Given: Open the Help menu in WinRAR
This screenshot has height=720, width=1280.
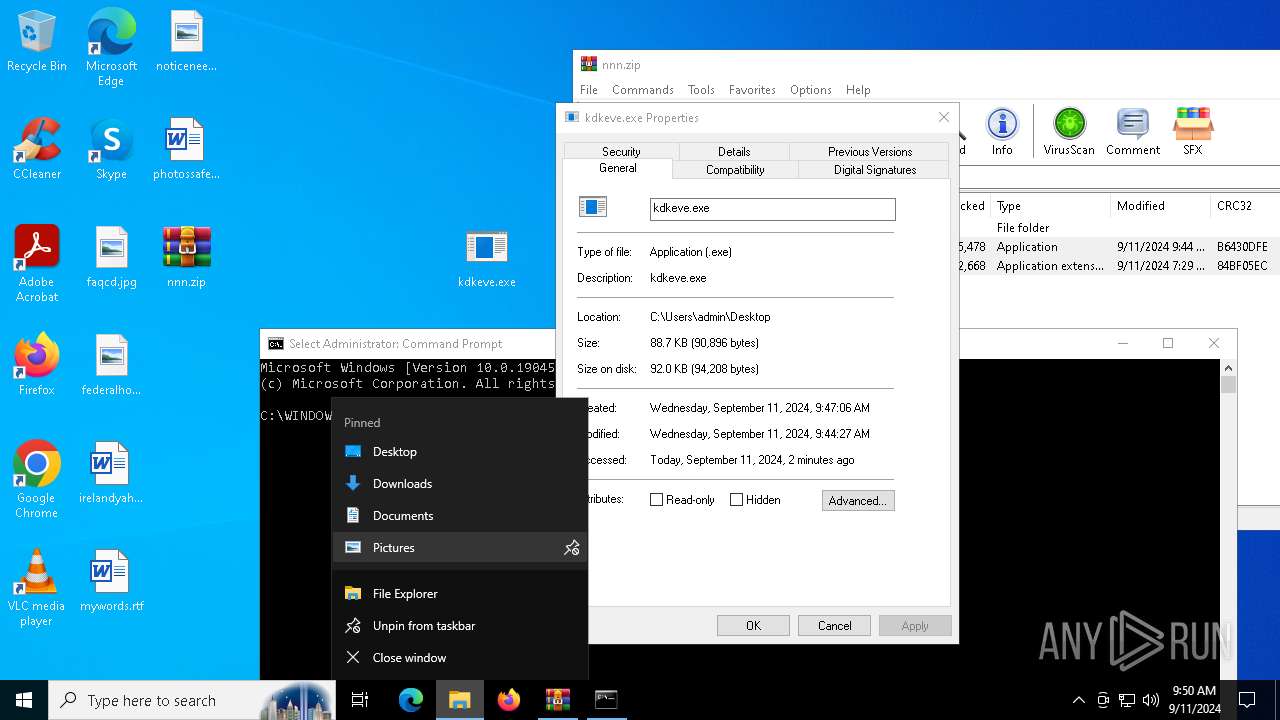Looking at the screenshot, I should click(858, 90).
